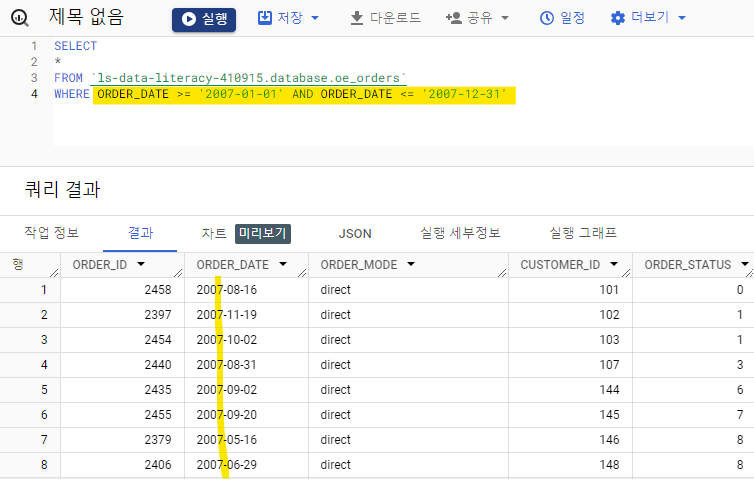Click the 행 column resize handle
This screenshot has height=484, width=754.
pos(54,273)
